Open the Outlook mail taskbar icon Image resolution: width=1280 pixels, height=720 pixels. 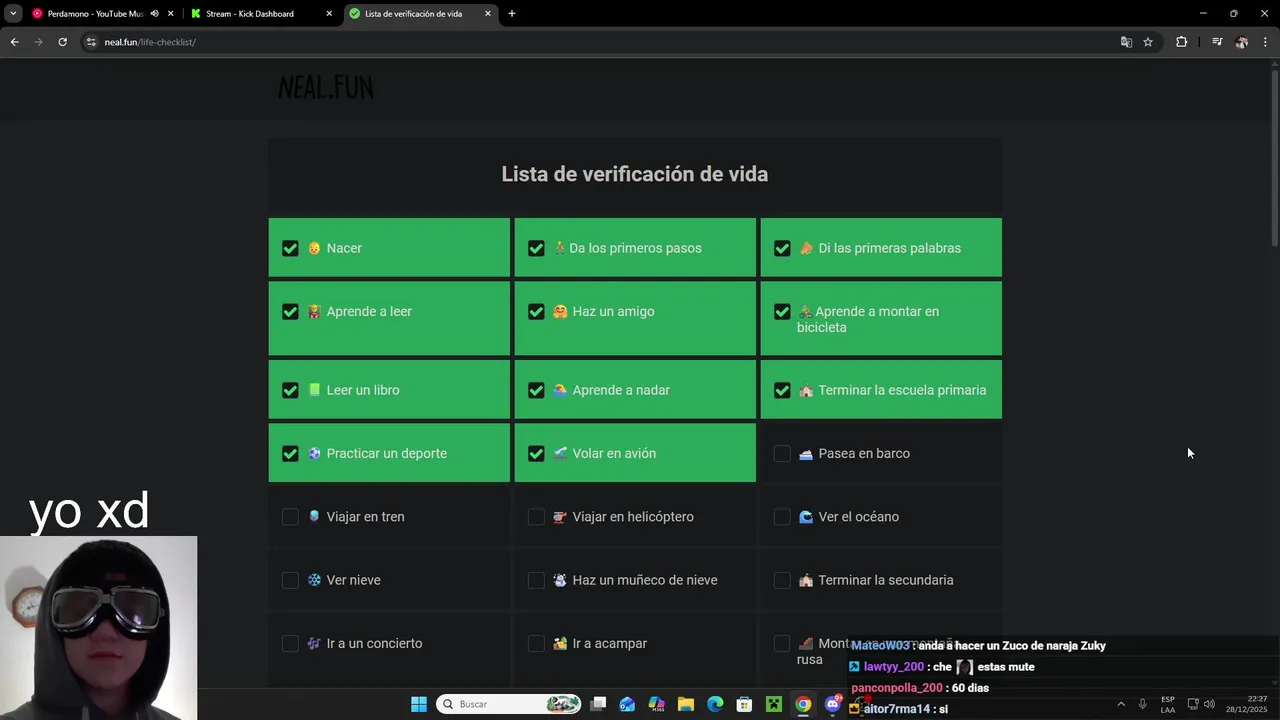627,704
